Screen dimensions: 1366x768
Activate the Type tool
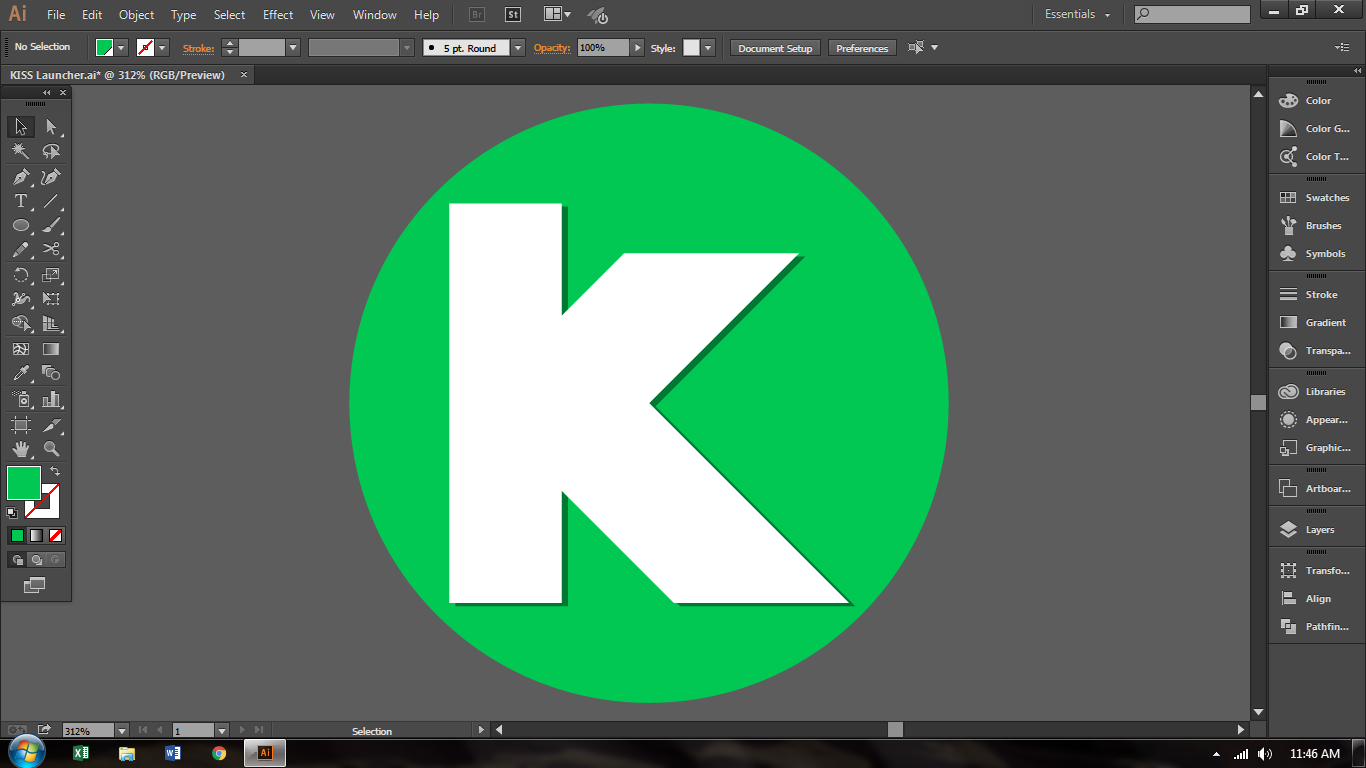pyautogui.click(x=20, y=201)
